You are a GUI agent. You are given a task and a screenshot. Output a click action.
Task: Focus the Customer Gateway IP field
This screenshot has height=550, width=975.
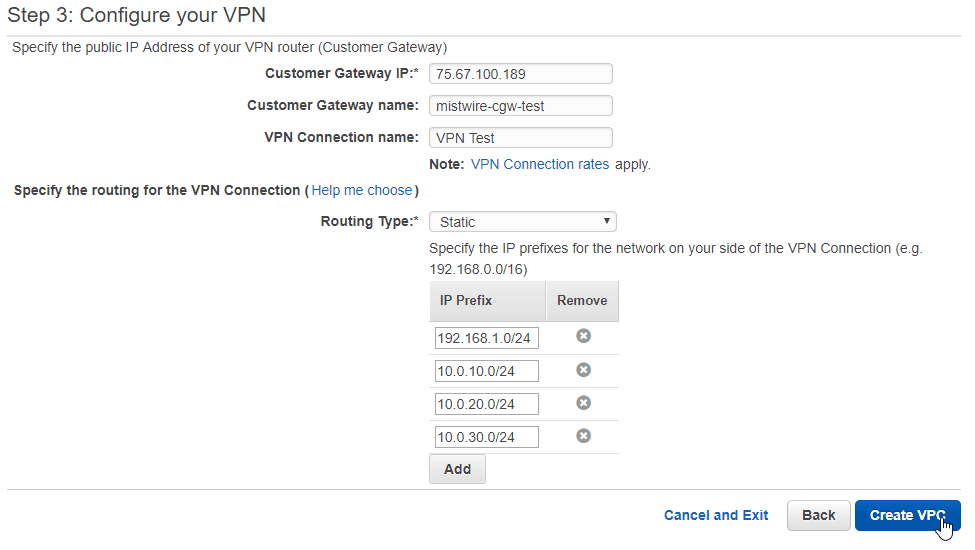(520, 74)
